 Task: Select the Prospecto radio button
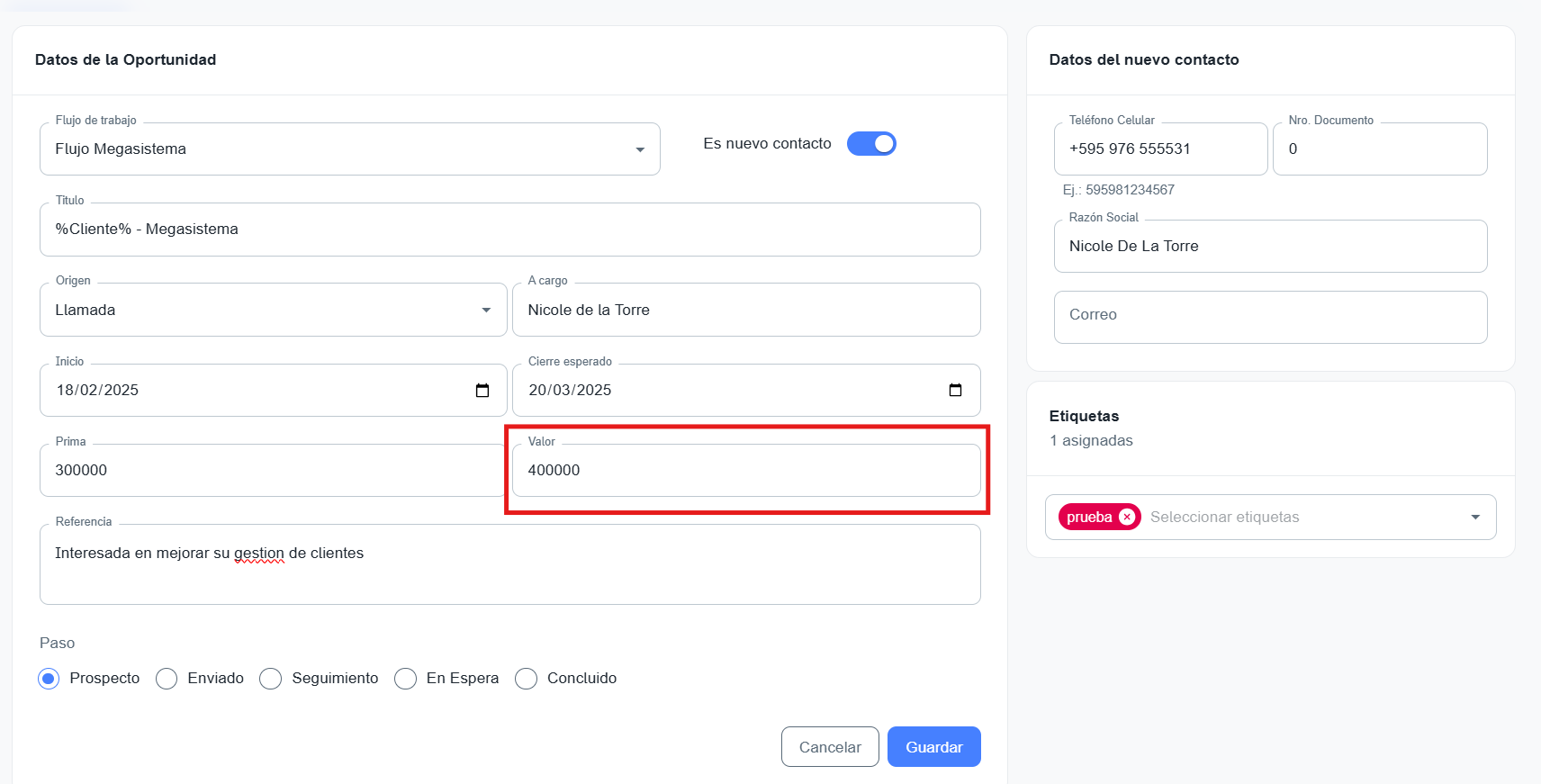tap(49, 679)
